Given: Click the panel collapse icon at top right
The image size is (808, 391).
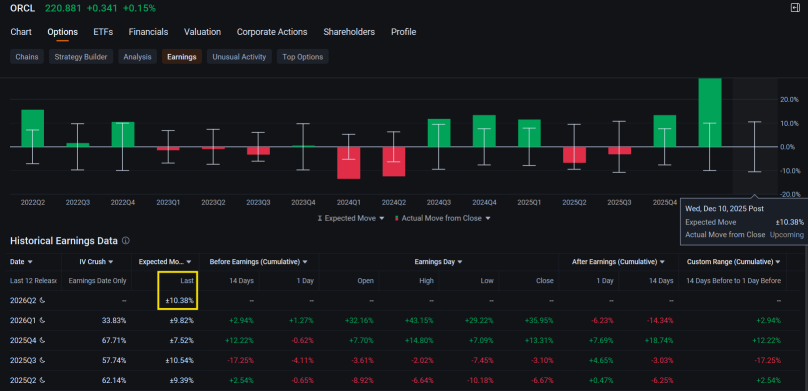Looking at the screenshot, I should pos(794,8).
